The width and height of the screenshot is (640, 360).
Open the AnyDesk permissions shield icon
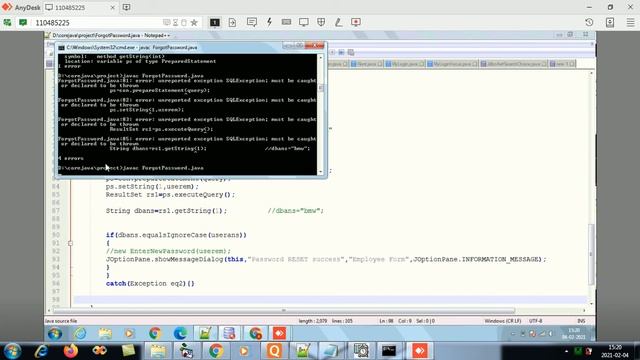(x=321, y=22)
